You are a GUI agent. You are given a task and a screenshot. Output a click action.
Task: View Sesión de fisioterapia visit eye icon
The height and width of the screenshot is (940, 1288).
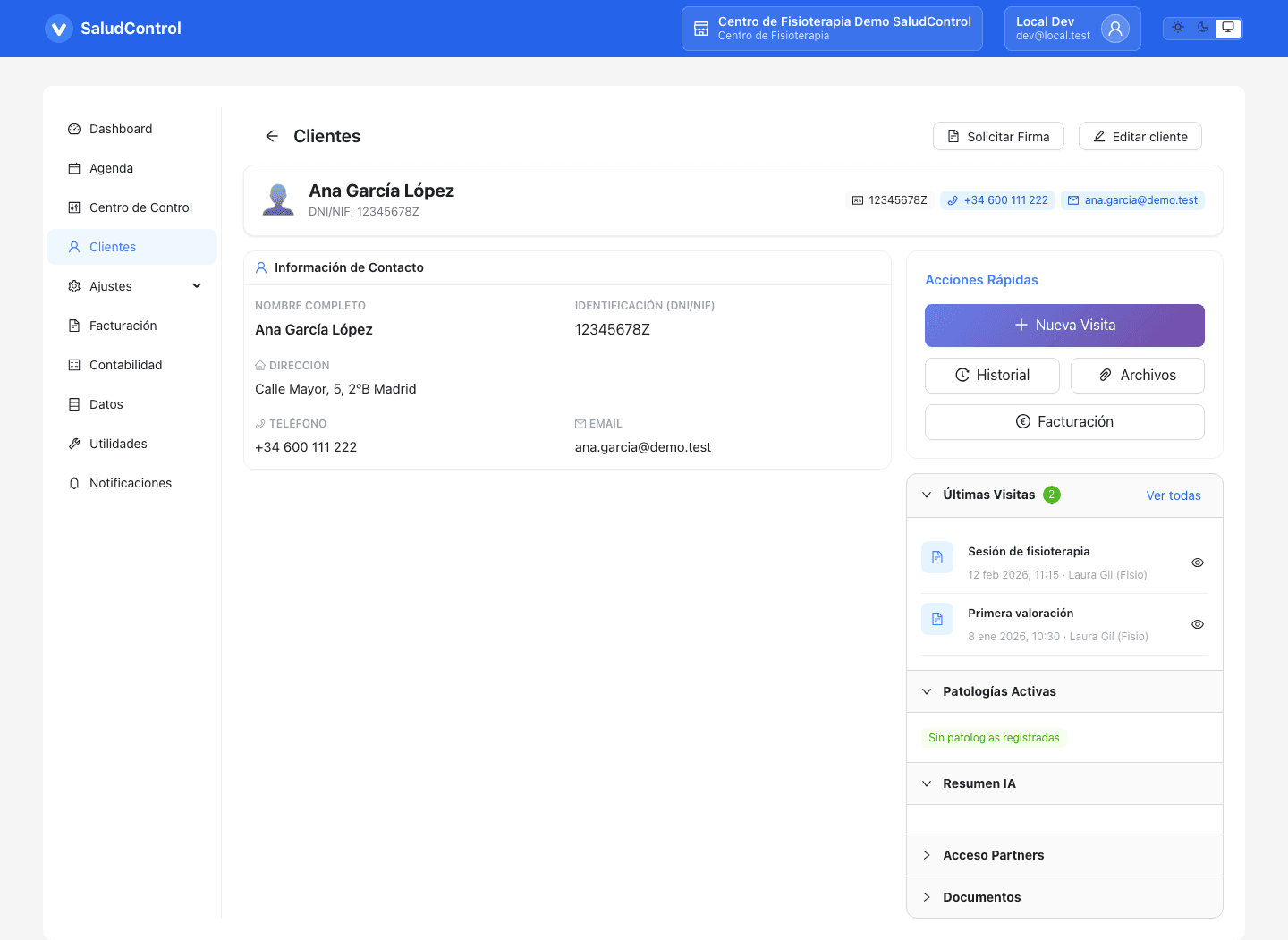1198,563
